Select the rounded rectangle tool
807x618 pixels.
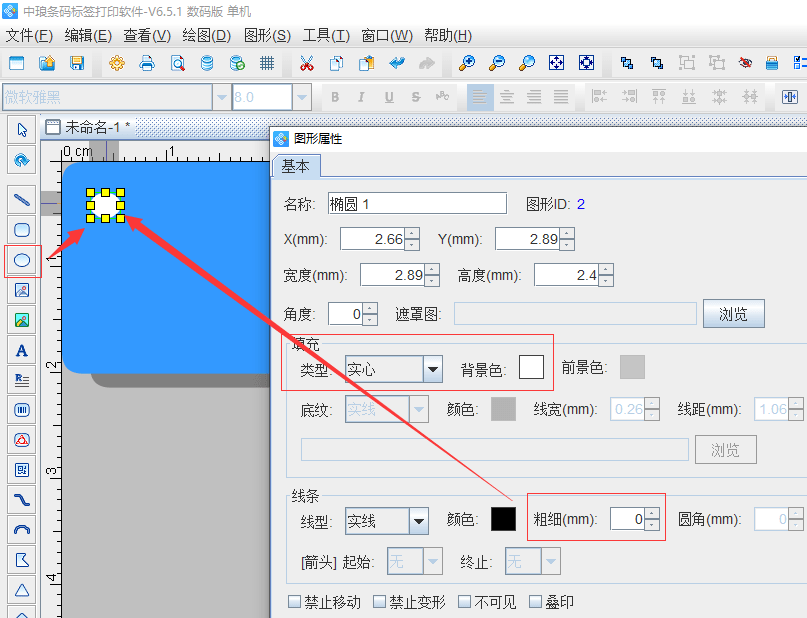[22, 229]
